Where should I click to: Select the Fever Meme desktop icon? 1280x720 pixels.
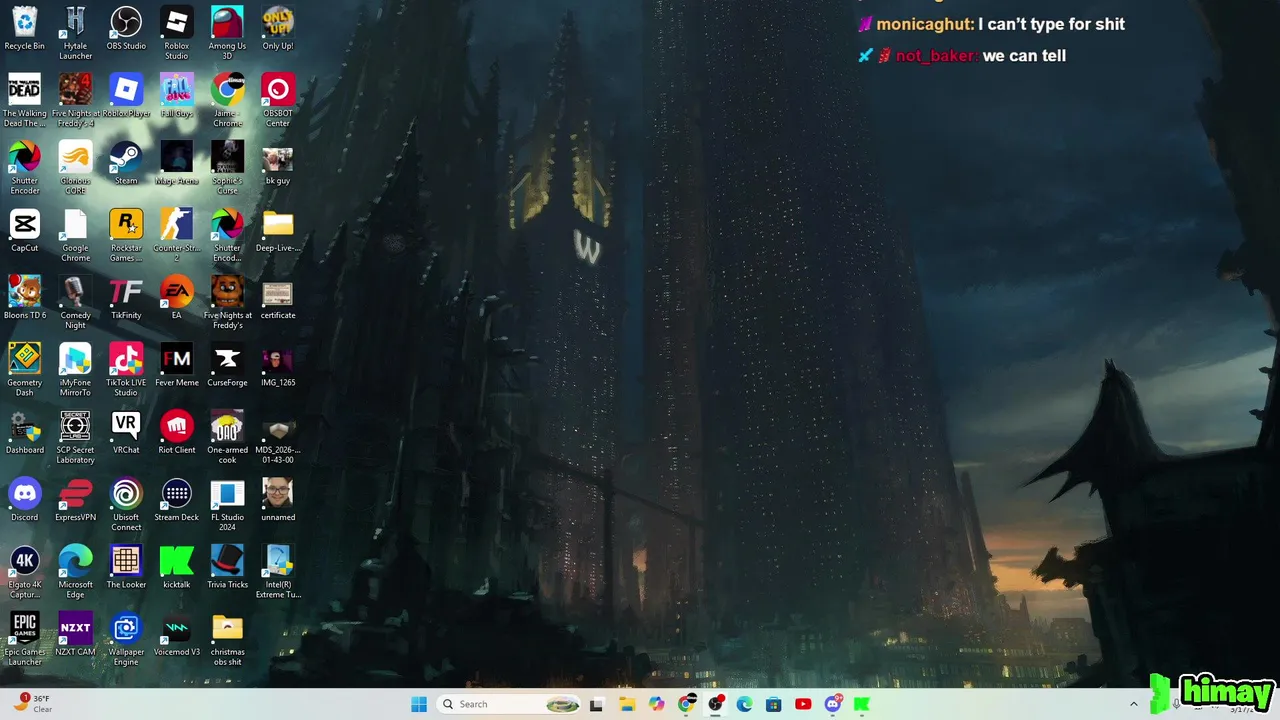coord(177,363)
